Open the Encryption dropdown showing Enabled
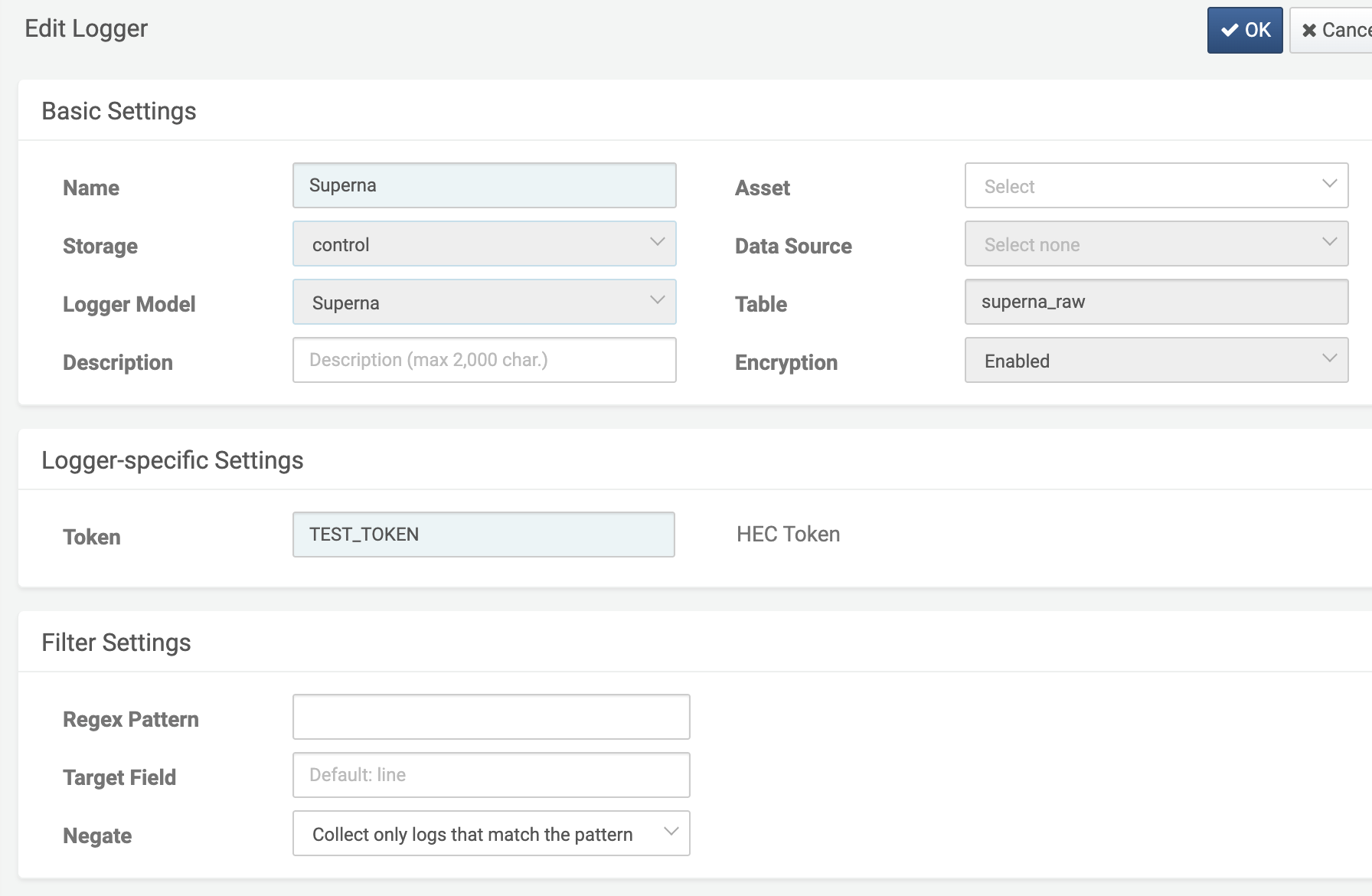Viewport: 1372px width, 896px height. [x=1156, y=360]
